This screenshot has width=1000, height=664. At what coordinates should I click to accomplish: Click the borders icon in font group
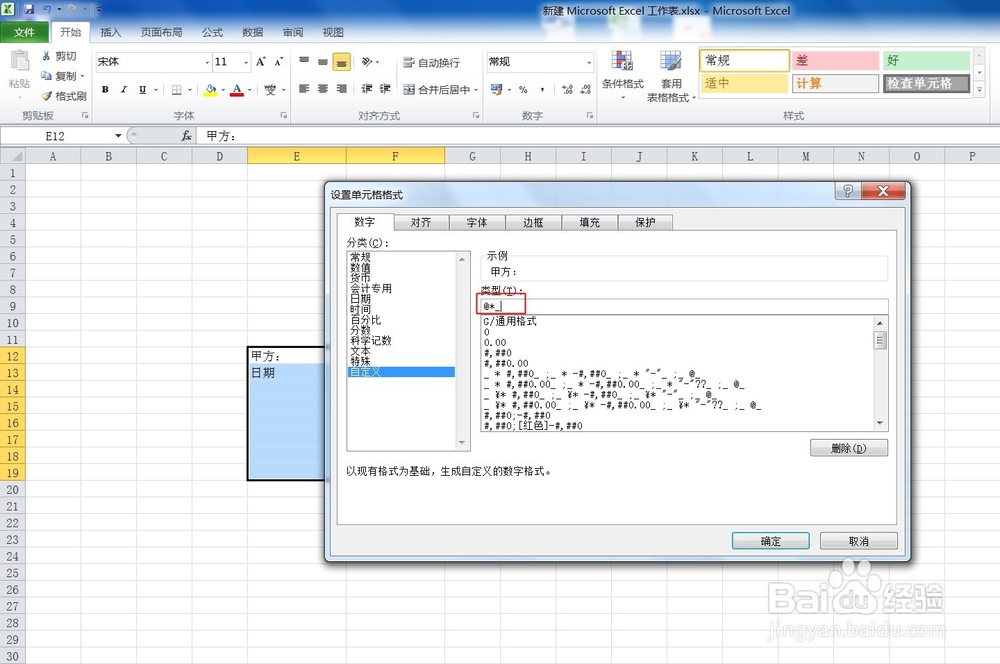click(x=177, y=90)
